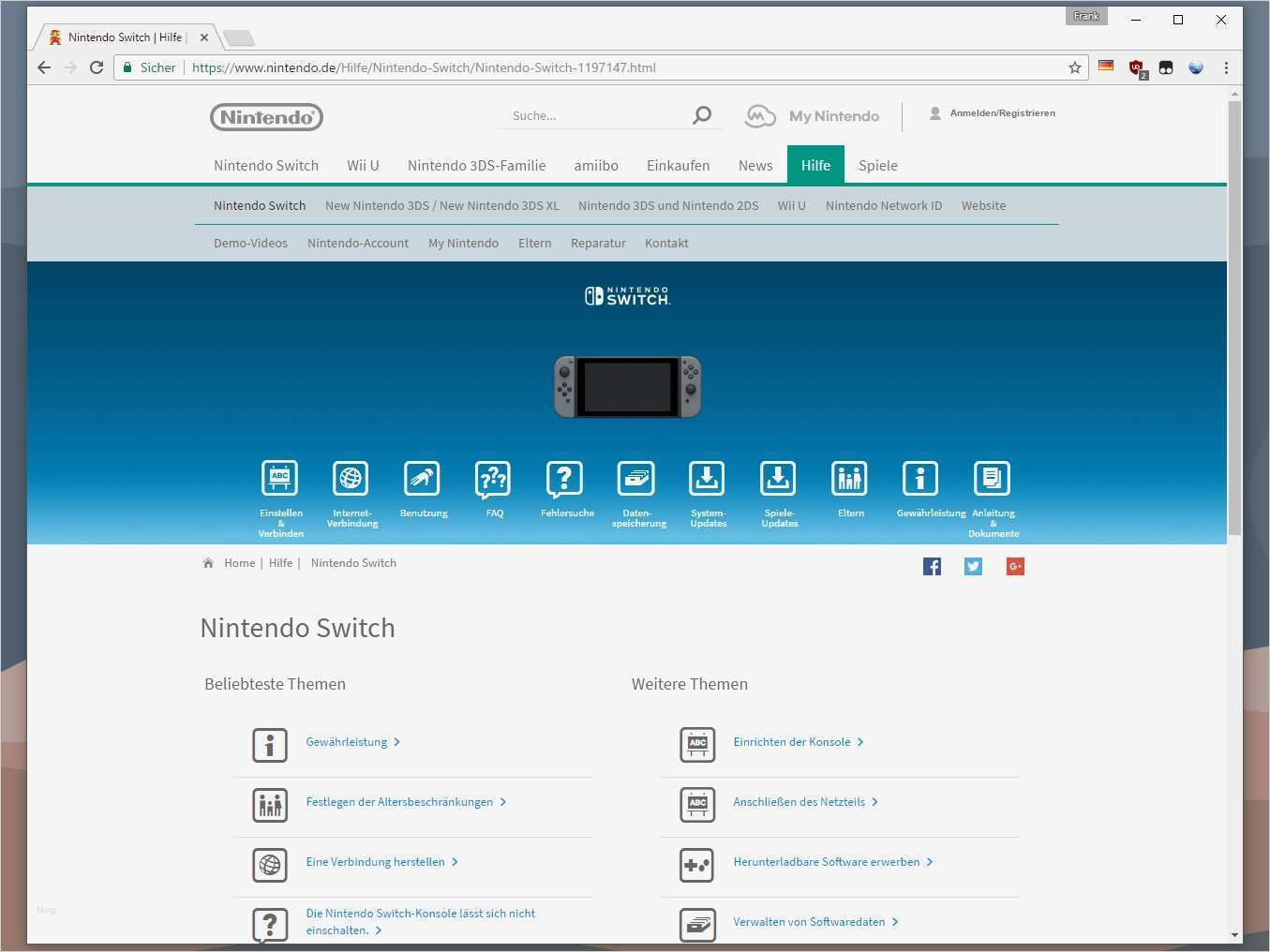Open the amiibo navigation item
1270x952 pixels.
596,166
